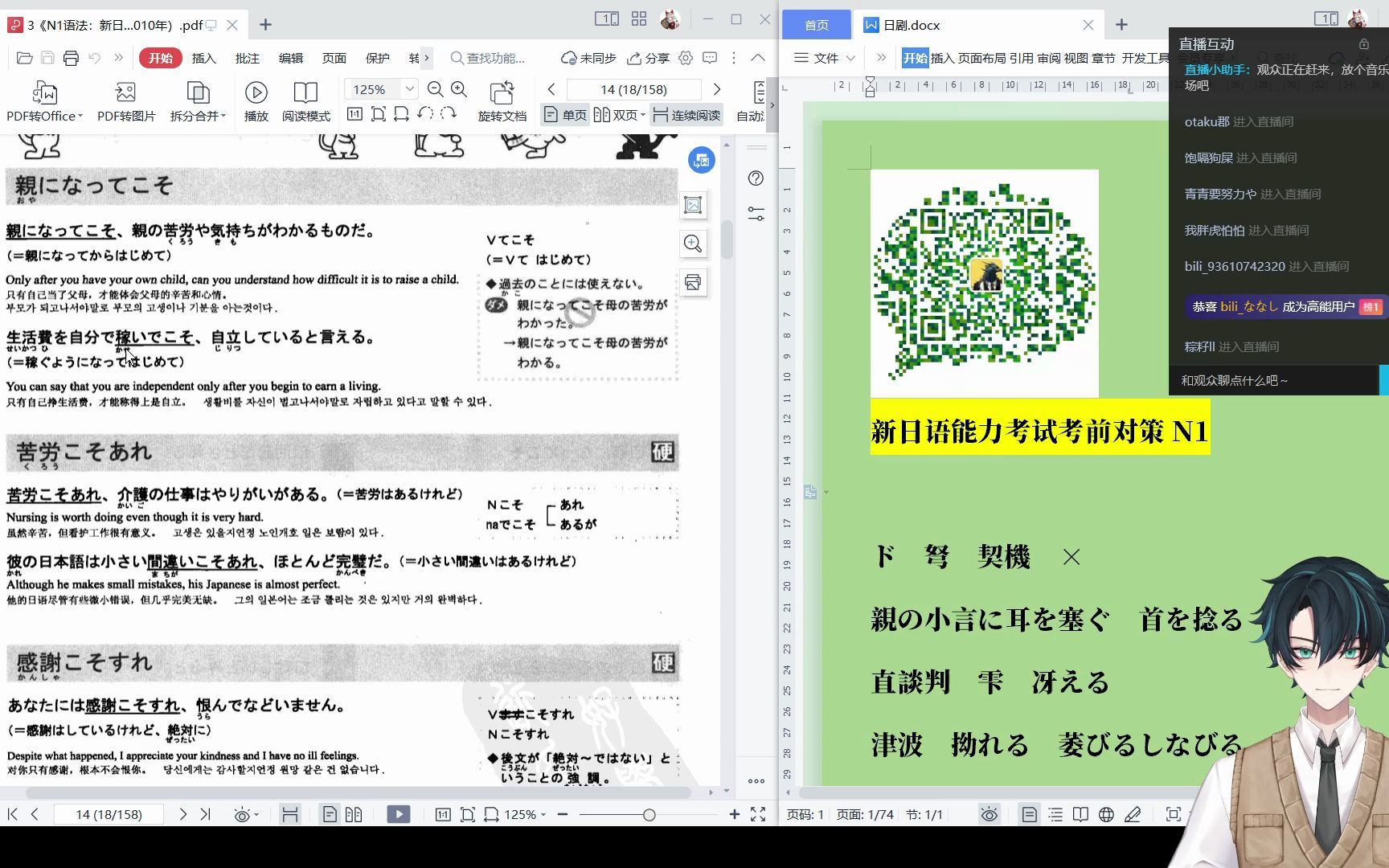Jump to last page in status bar
Viewport: 1389px width, 868px height.
pyautogui.click(x=205, y=814)
